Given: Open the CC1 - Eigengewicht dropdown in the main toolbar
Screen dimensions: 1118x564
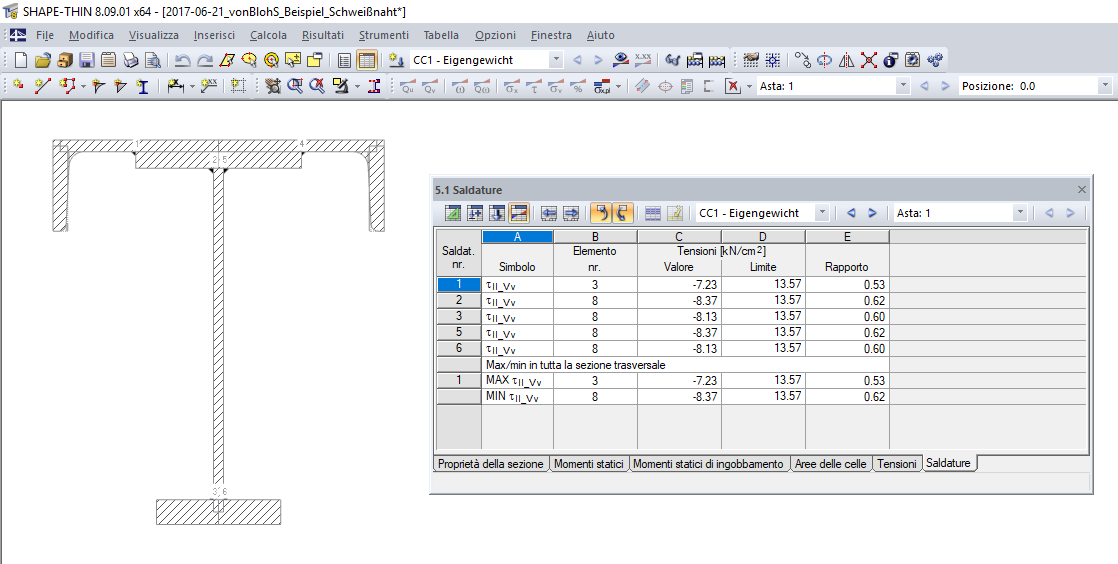Looking at the screenshot, I should click(556, 61).
